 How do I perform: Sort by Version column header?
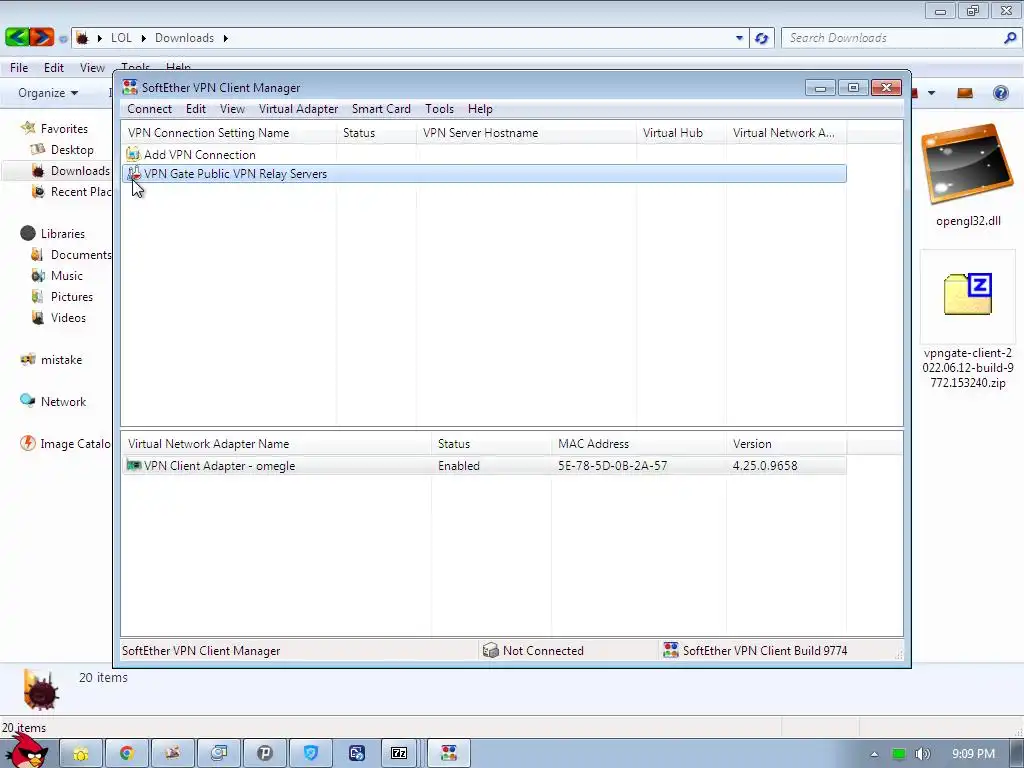pos(786,443)
